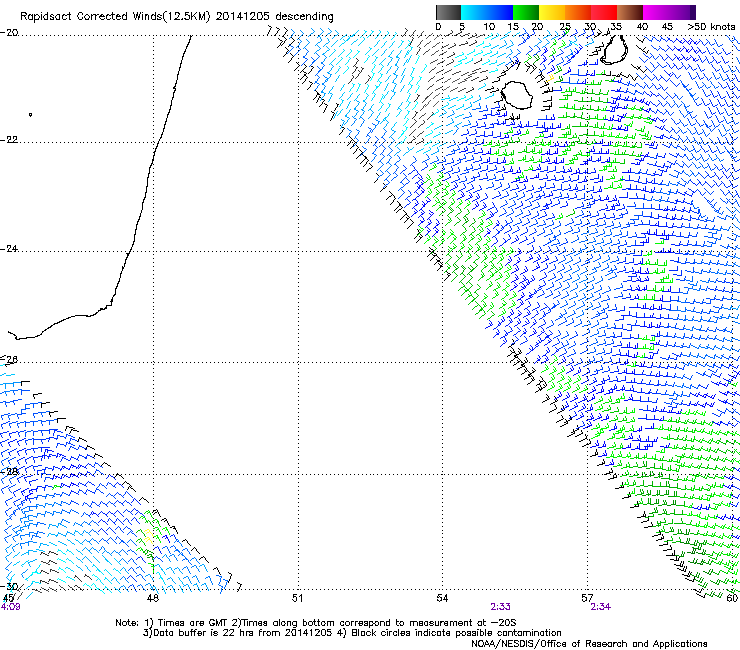Click the Reunion island outline near 55.5E

(x=517, y=95)
